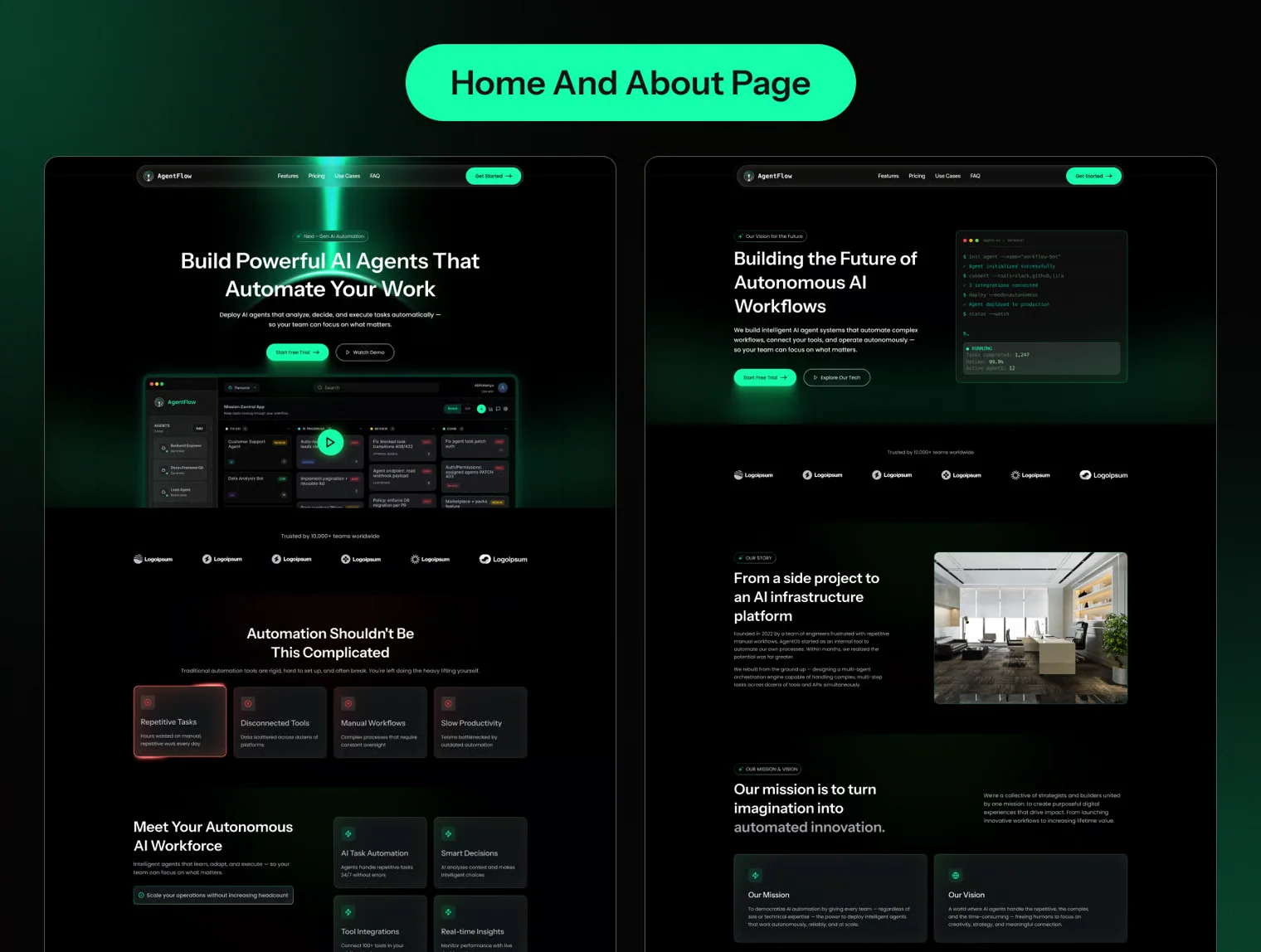Click the Tool Integrations lightning icon
The height and width of the screenshot is (952, 1261).
pos(348,912)
